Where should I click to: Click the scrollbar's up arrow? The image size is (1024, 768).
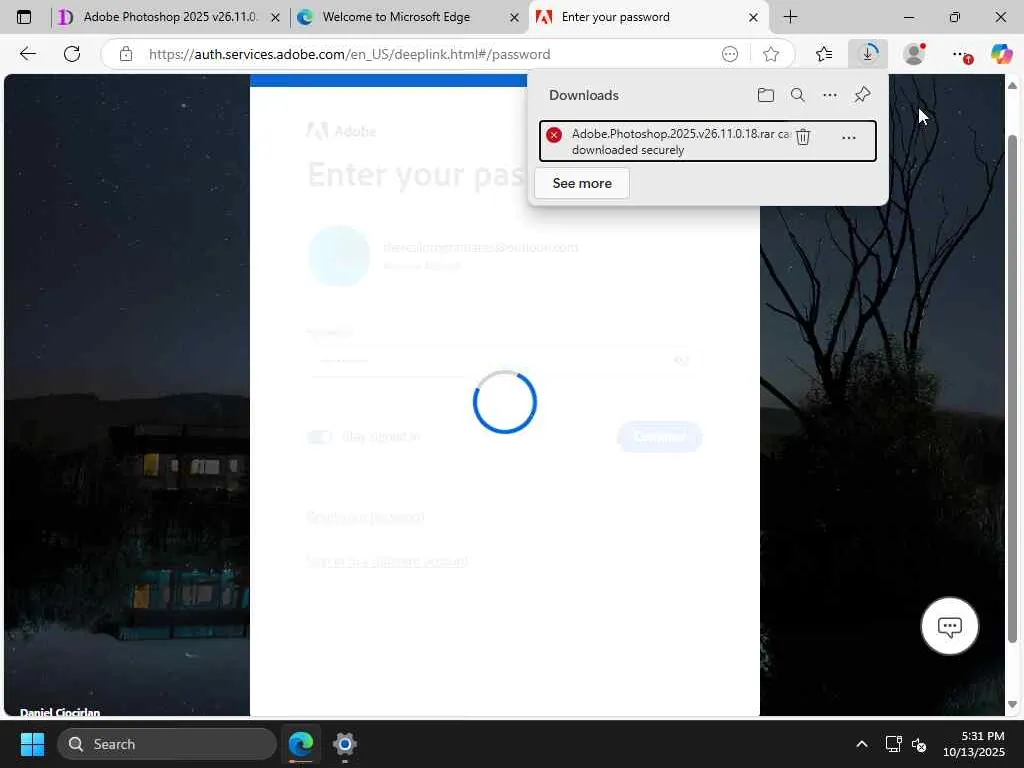(1012, 85)
